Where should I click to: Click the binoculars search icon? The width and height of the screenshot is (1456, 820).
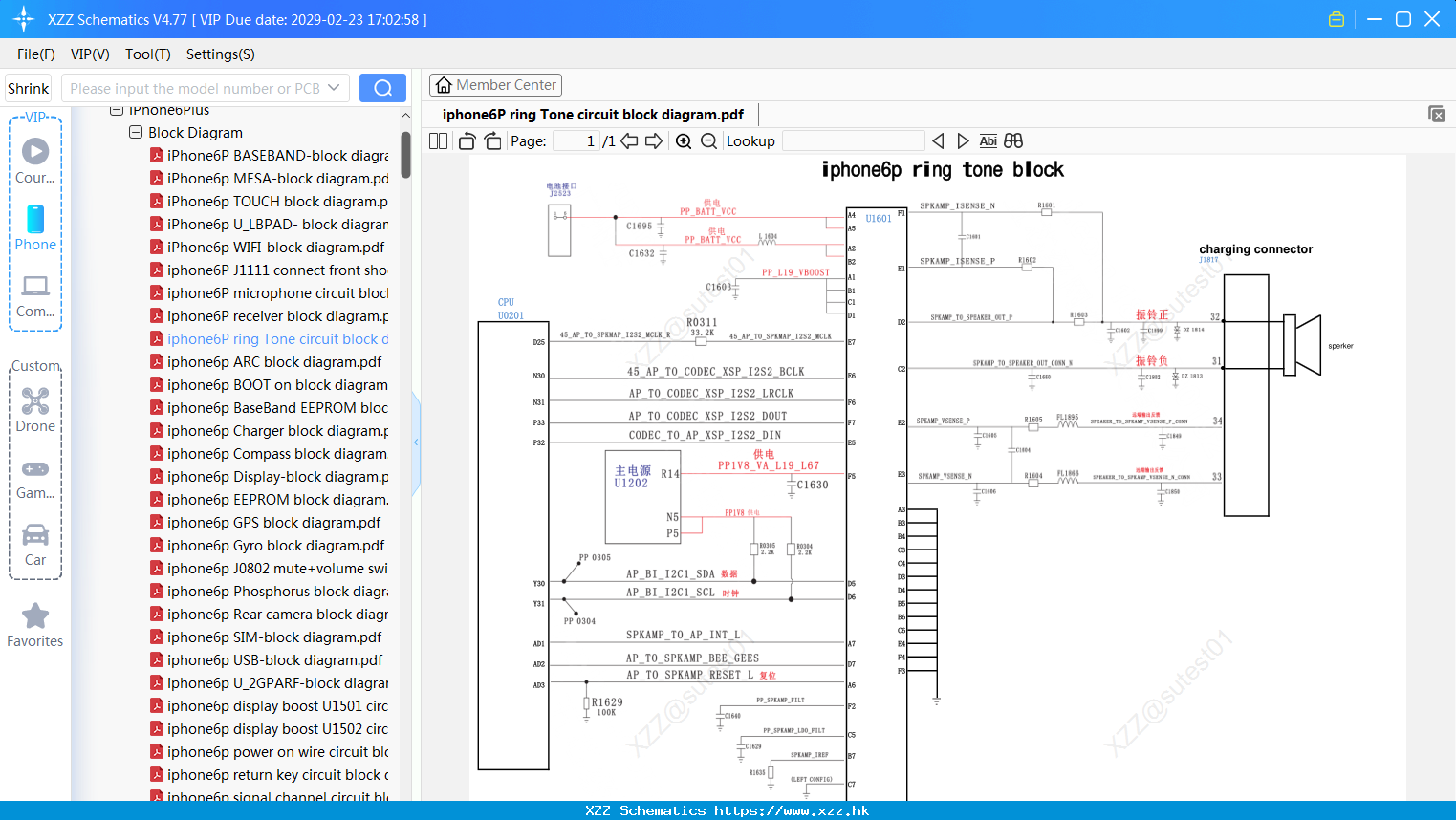(x=1013, y=140)
